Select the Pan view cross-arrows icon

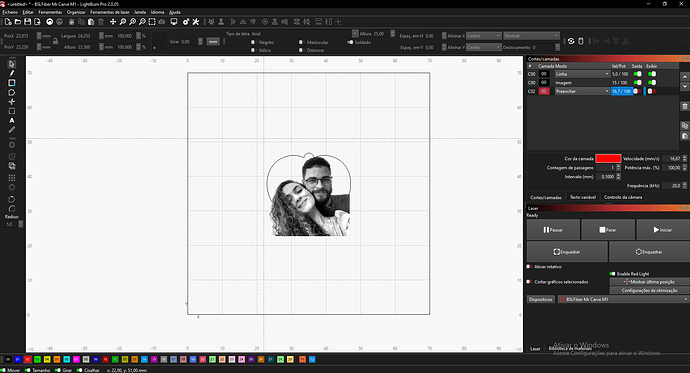coord(113,22)
